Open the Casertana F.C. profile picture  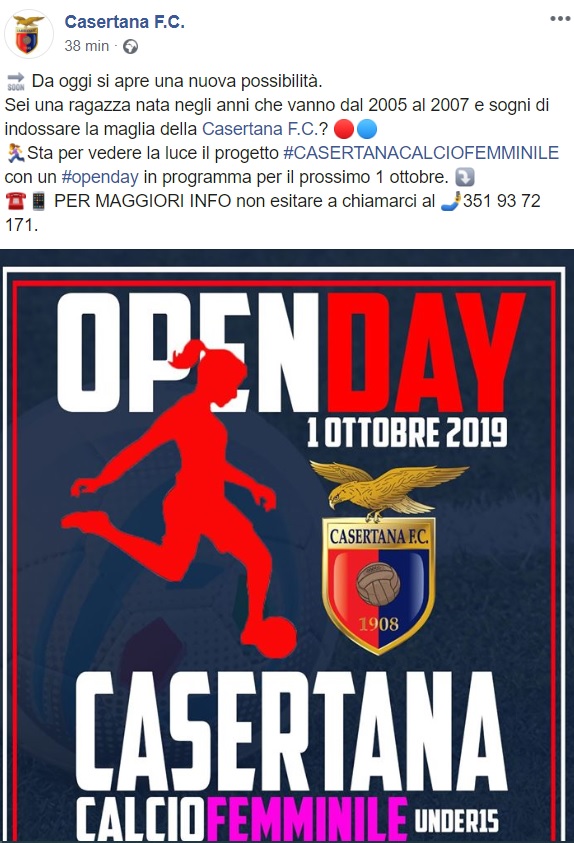tap(28, 34)
